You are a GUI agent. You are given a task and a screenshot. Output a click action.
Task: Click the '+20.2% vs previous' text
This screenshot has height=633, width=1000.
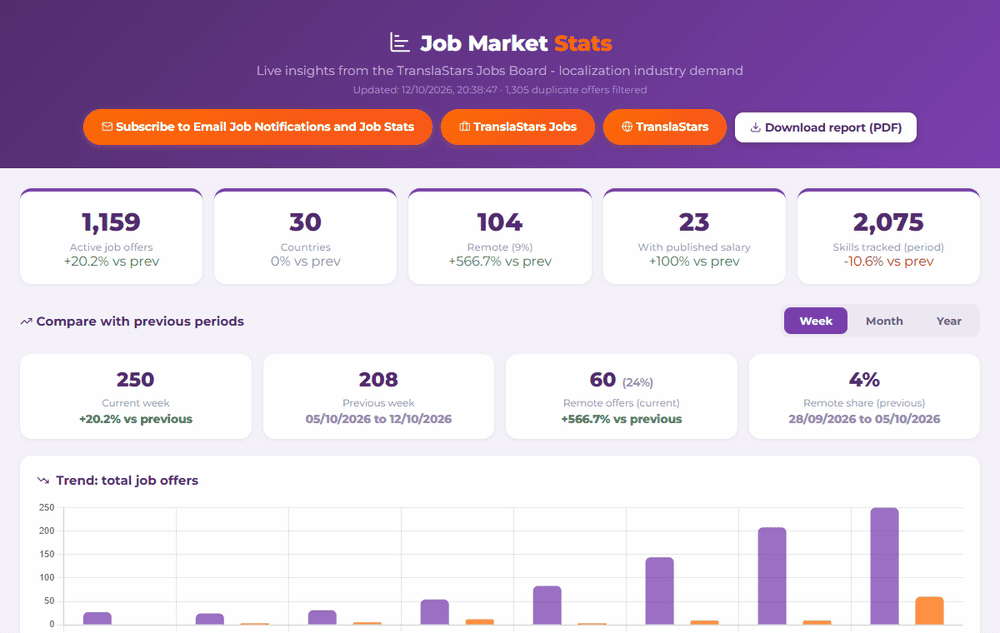point(136,419)
